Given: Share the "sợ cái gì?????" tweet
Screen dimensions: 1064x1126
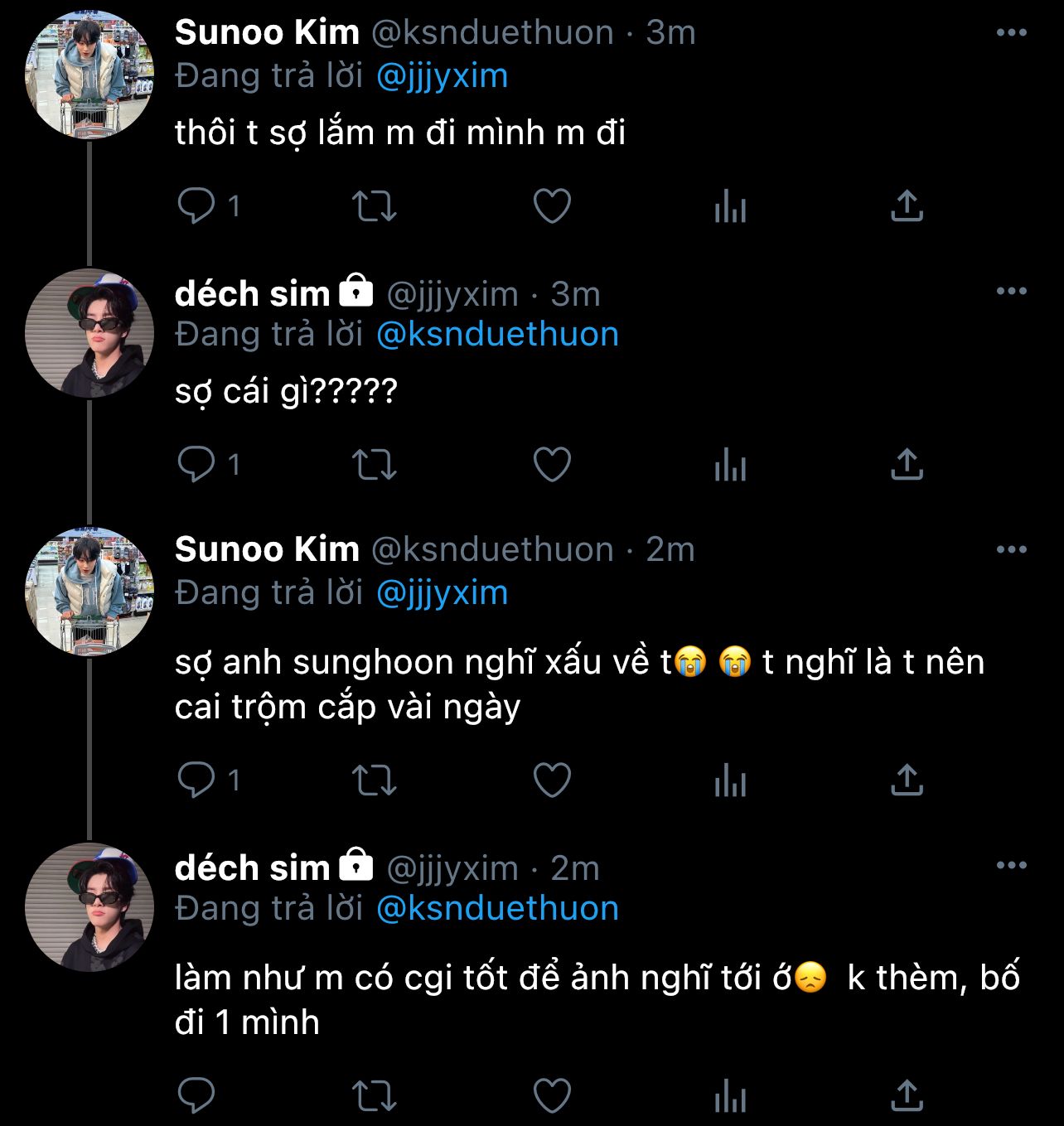Looking at the screenshot, I should tap(907, 464).
